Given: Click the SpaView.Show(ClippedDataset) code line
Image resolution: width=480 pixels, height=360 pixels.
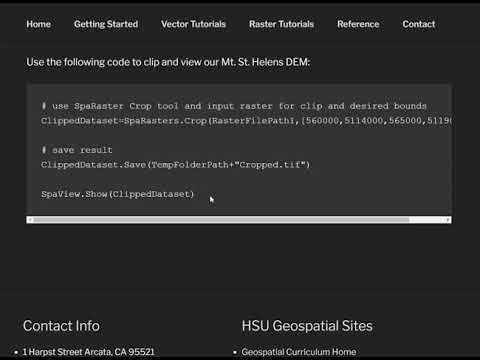Looking at the screenshot, I should tap(118, 194).
